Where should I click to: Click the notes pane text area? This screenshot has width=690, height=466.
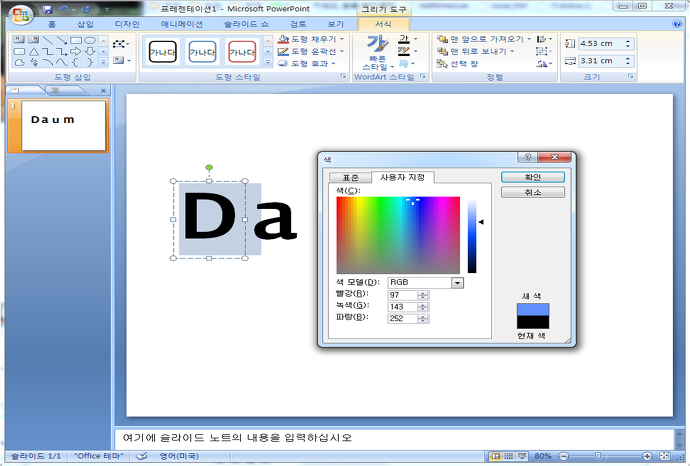coord(394,438)
